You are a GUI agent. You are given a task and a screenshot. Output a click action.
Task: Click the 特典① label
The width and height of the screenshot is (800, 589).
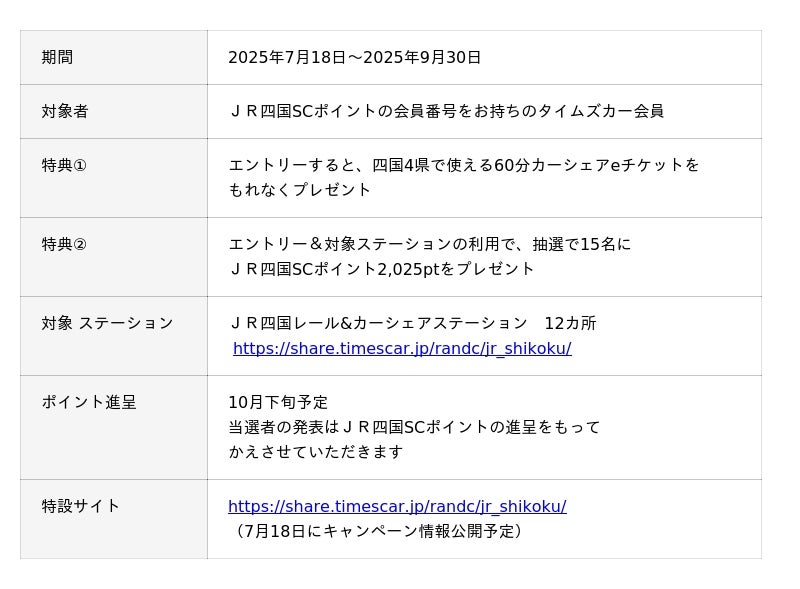point(64,166)
